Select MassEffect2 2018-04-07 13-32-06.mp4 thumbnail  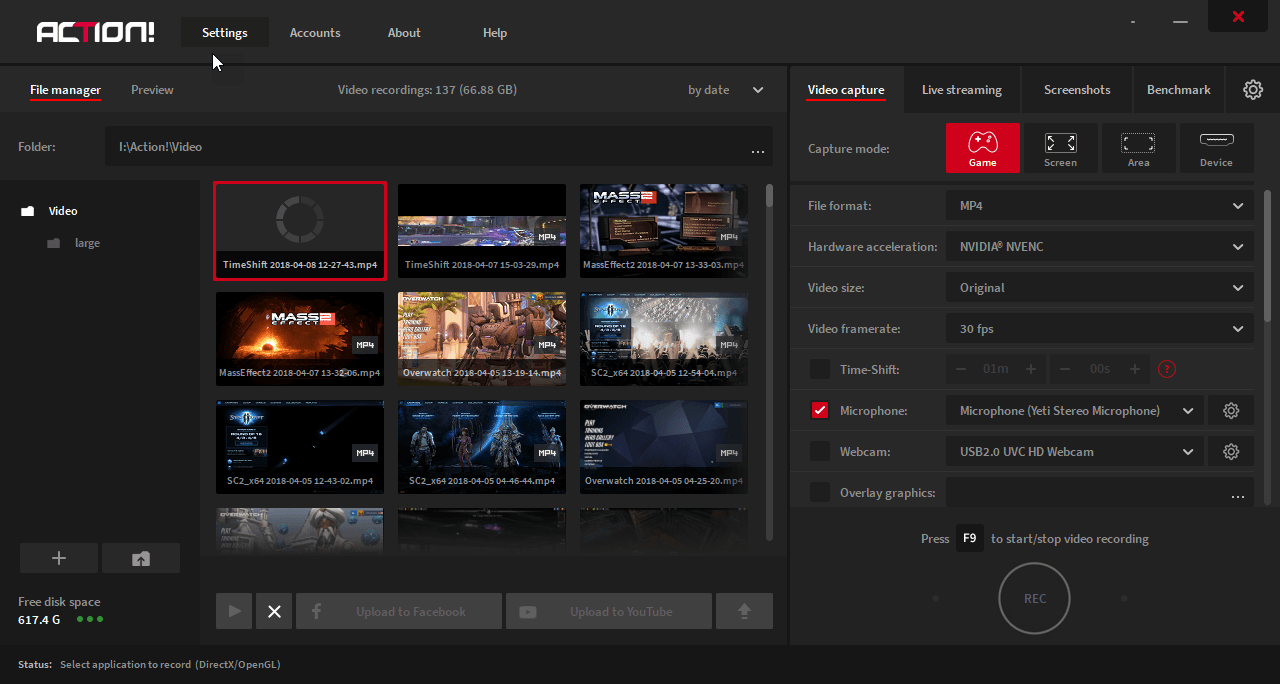[x=300, y=338]
